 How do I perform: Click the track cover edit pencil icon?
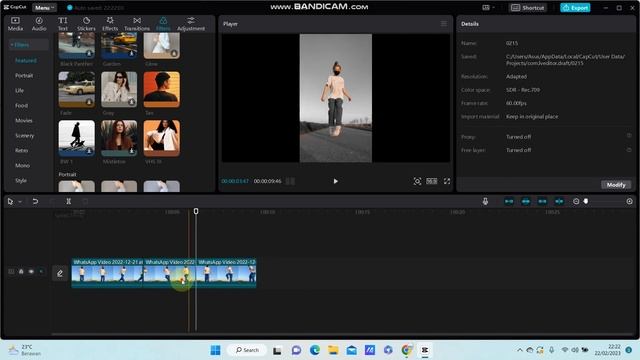(x=60, y=273)
